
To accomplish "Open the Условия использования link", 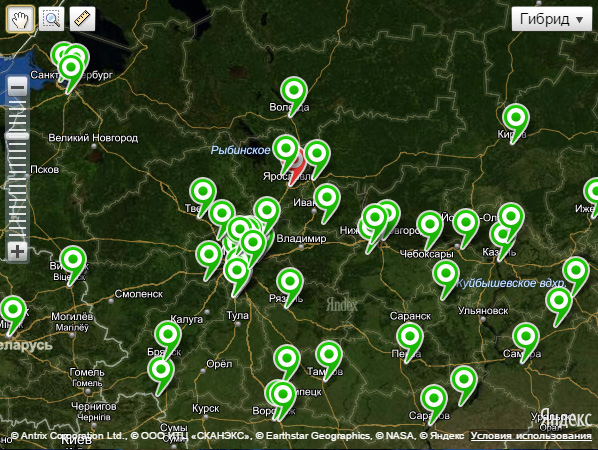I will (531, 436).
